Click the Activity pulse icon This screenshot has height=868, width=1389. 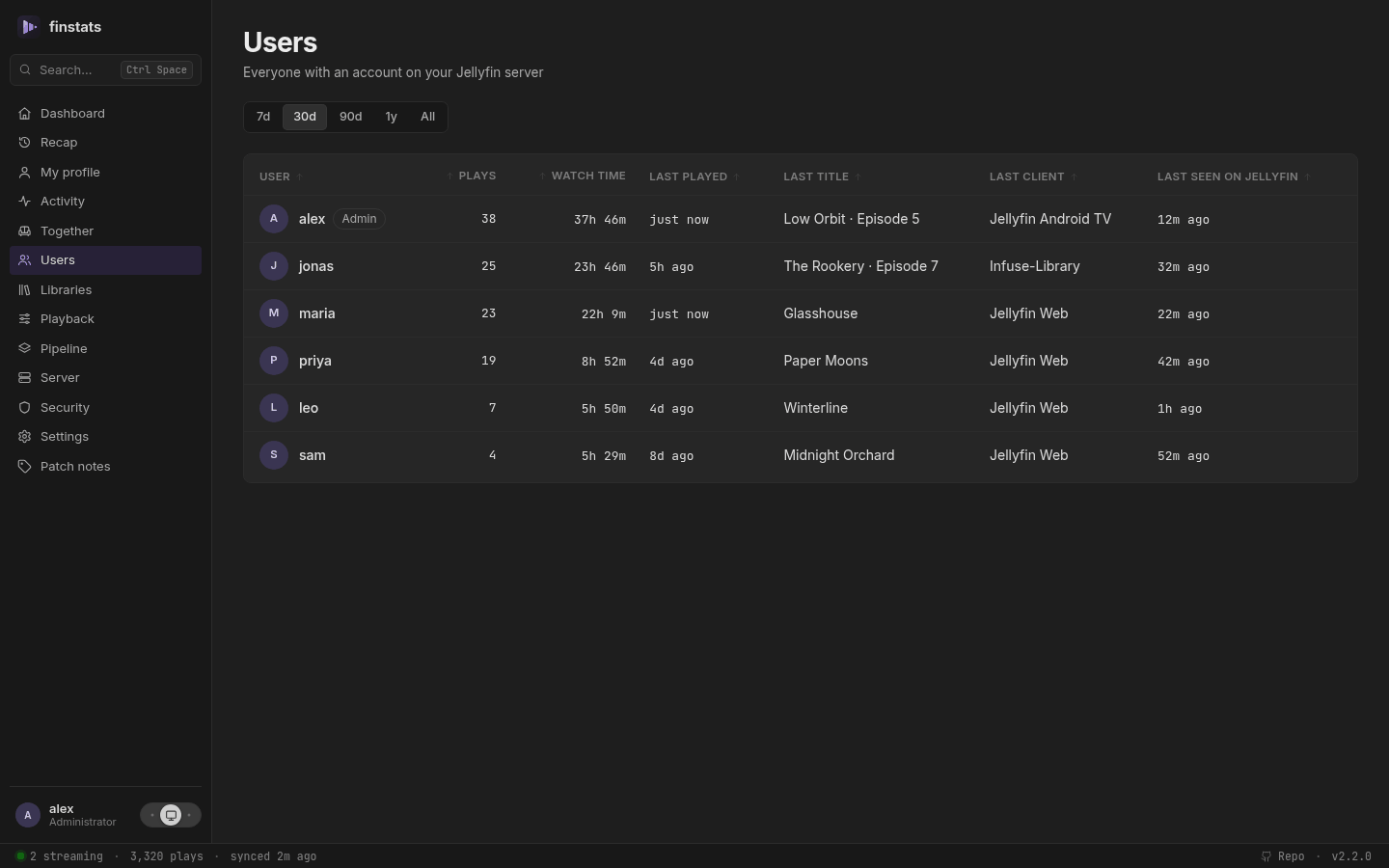pyautogui.click(x=24, y=202)
